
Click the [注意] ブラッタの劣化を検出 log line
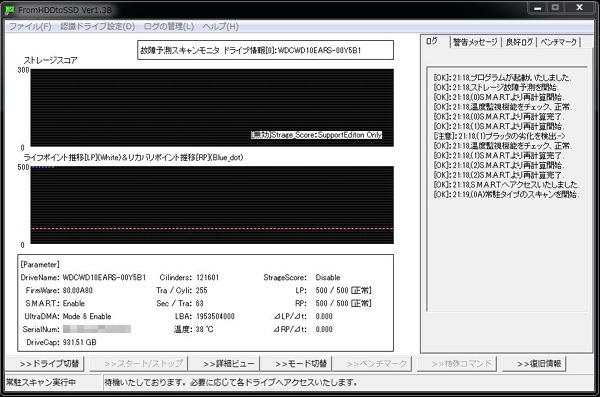pos(499,136)
